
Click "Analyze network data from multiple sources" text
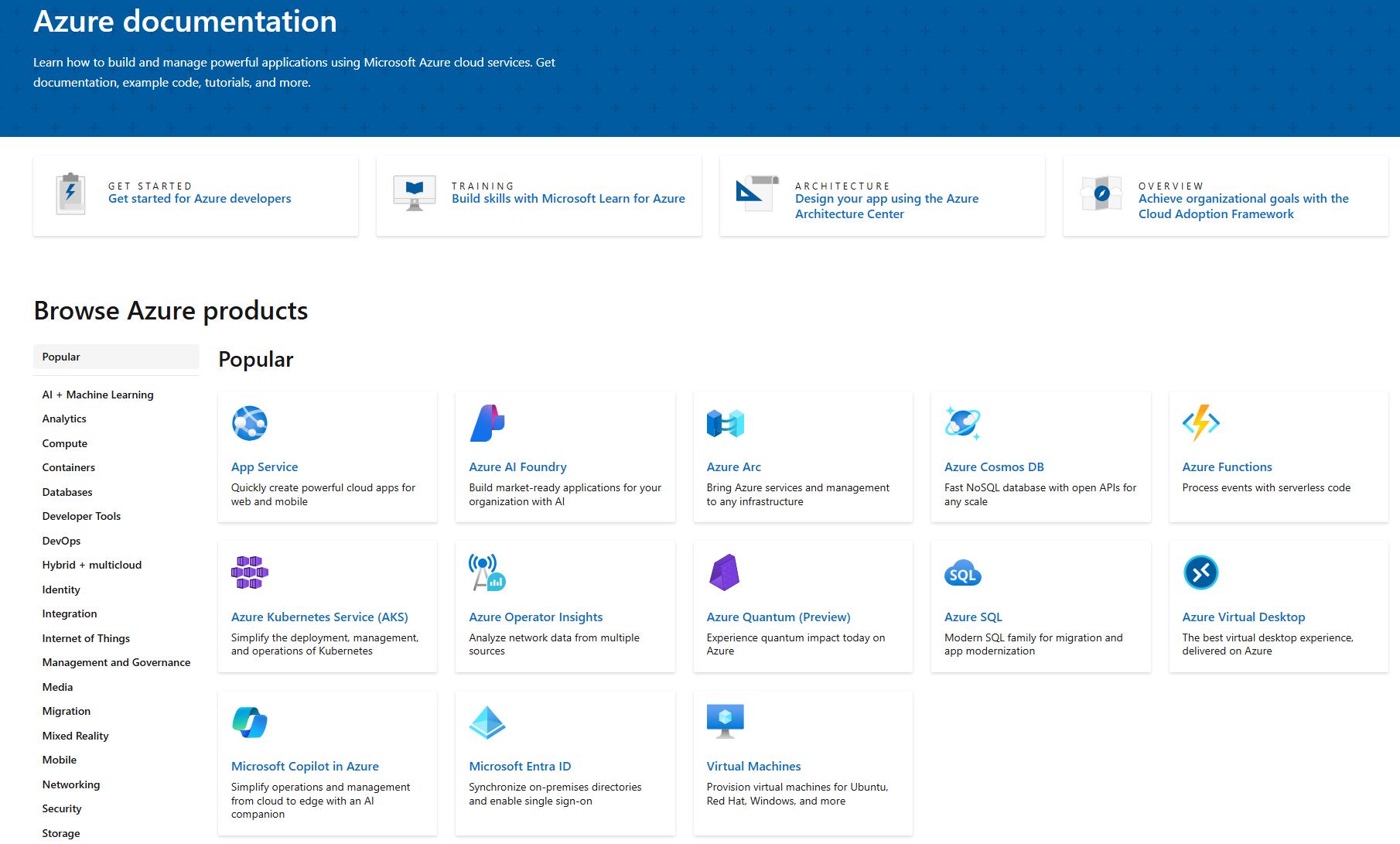554,644
